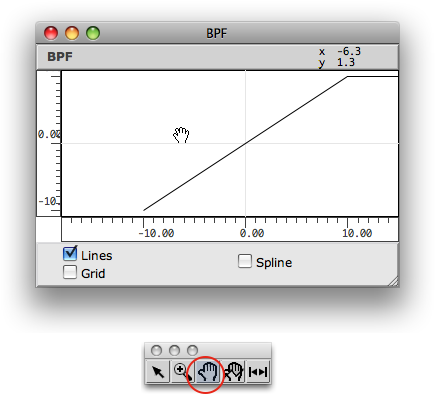Click the fit-to-extent arrows tool
This screenshot has width=437, height=400.
258,371
